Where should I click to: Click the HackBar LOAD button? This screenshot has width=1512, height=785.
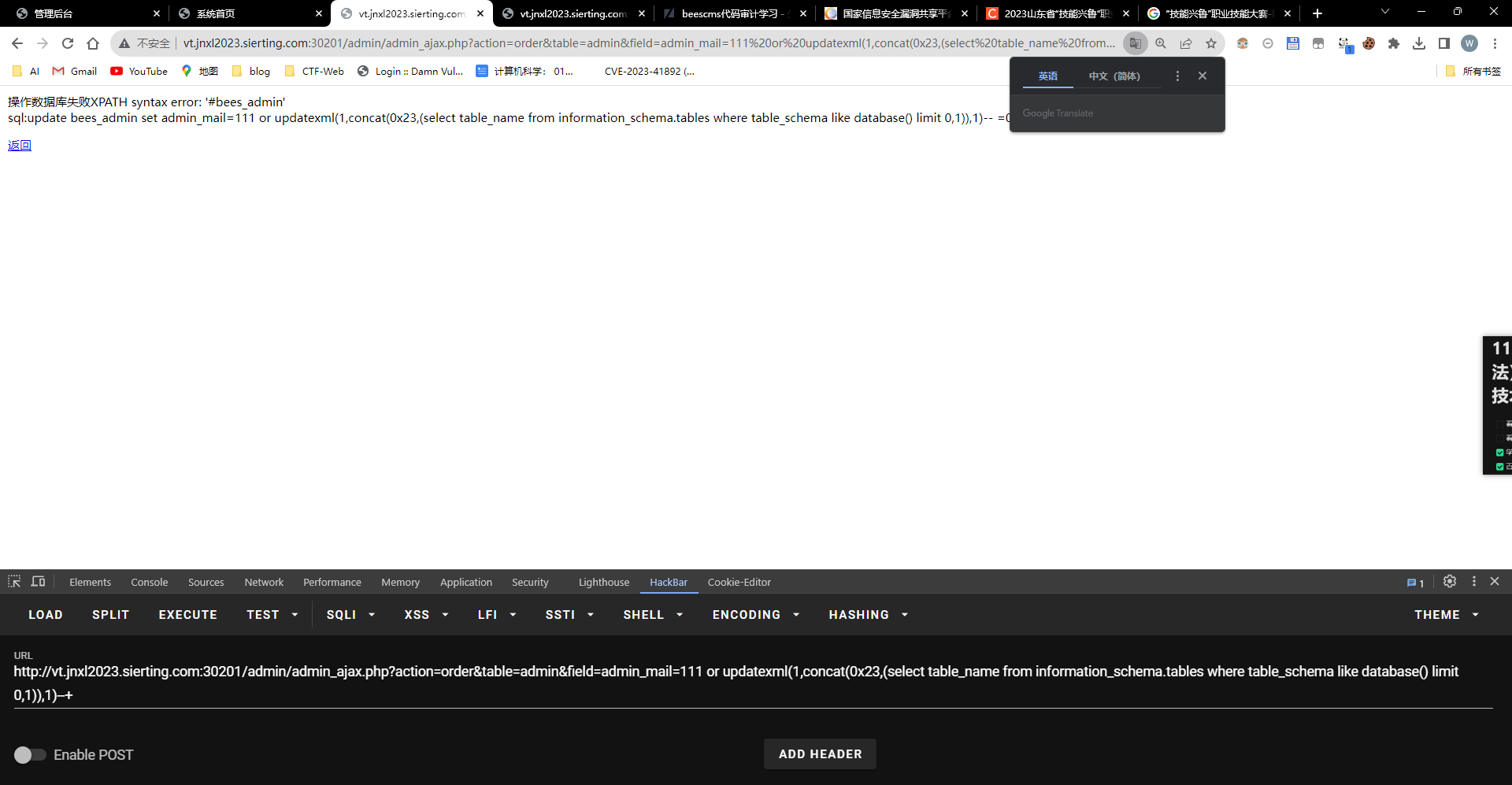[46, 615]
